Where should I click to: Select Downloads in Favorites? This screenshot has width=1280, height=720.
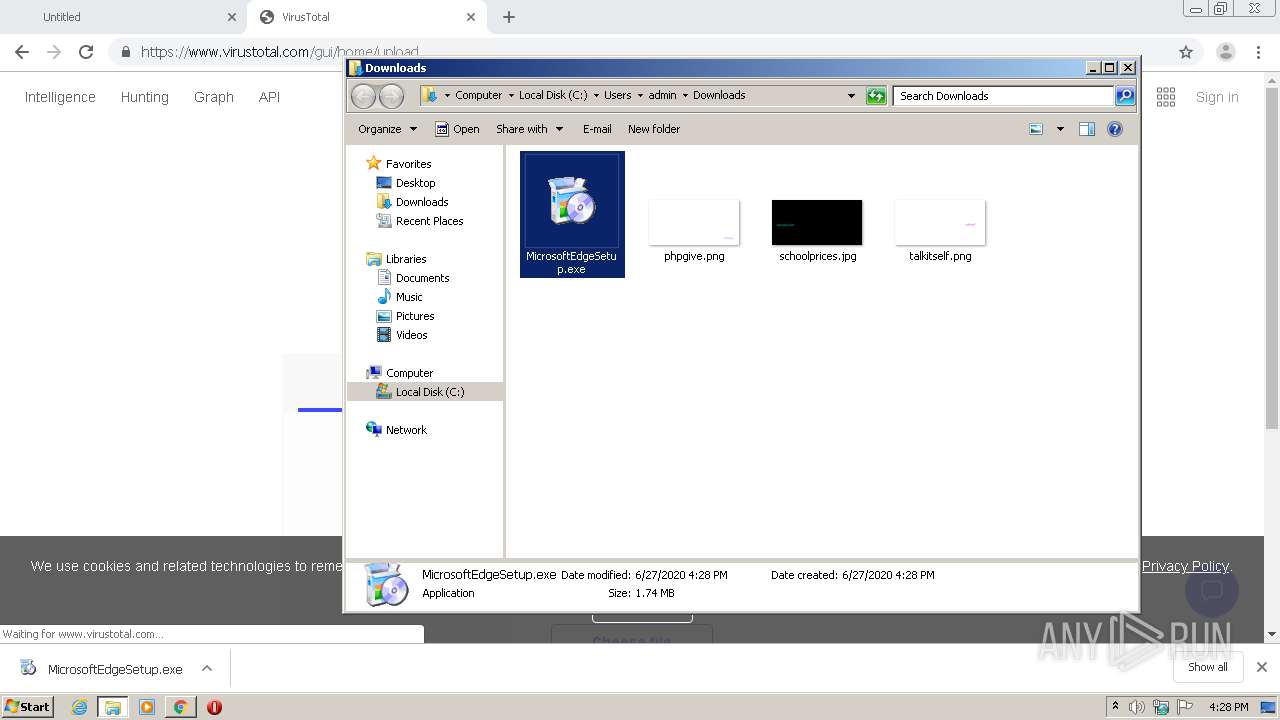click(421, 202)
